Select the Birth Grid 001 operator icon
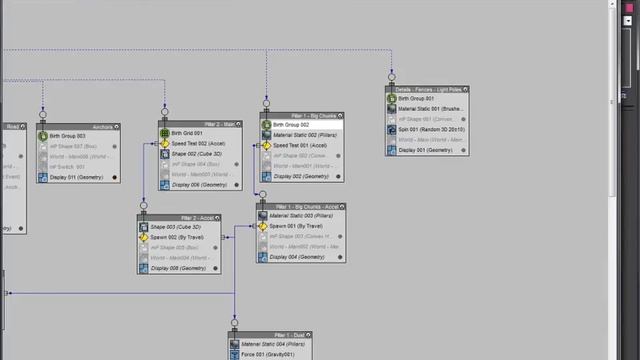The height and width of the screenshot is (360, 640). [x=164, y=133]
